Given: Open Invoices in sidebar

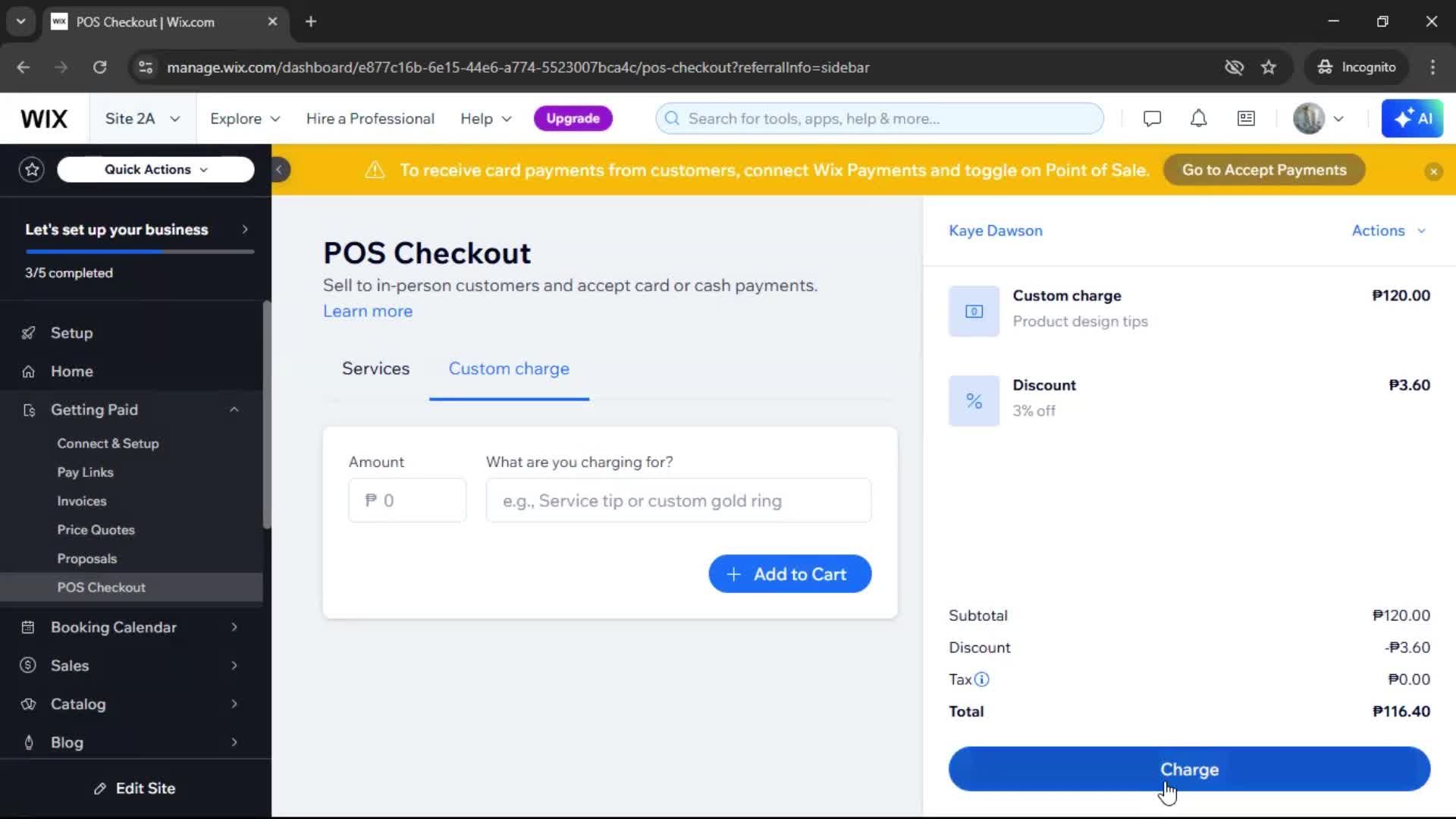Looking at the screenshot, I should (x=82, y=501).
